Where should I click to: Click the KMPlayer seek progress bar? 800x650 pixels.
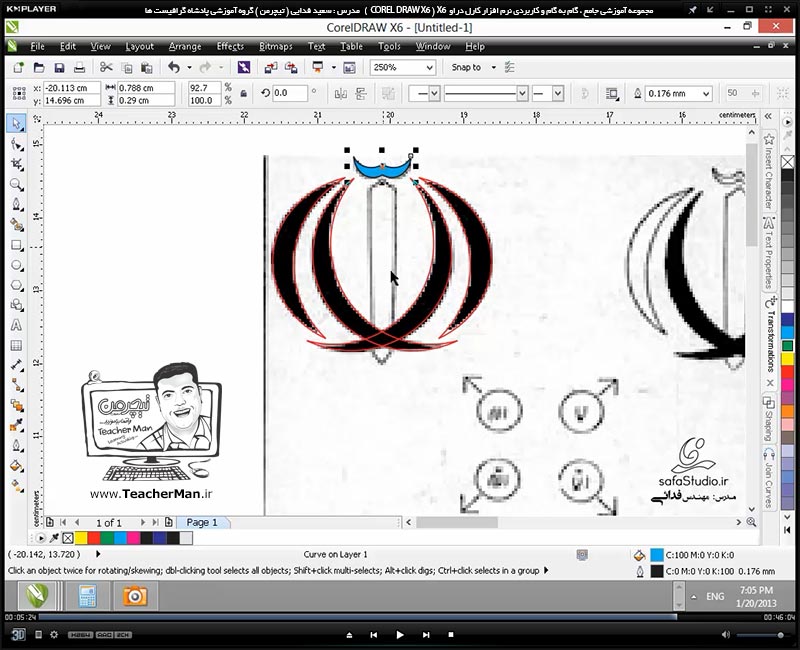[x=400, y=617]
